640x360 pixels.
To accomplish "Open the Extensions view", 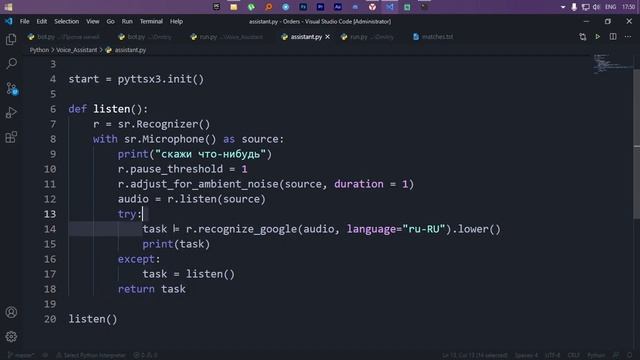I will pyautogui.click(x=11, y=137).
